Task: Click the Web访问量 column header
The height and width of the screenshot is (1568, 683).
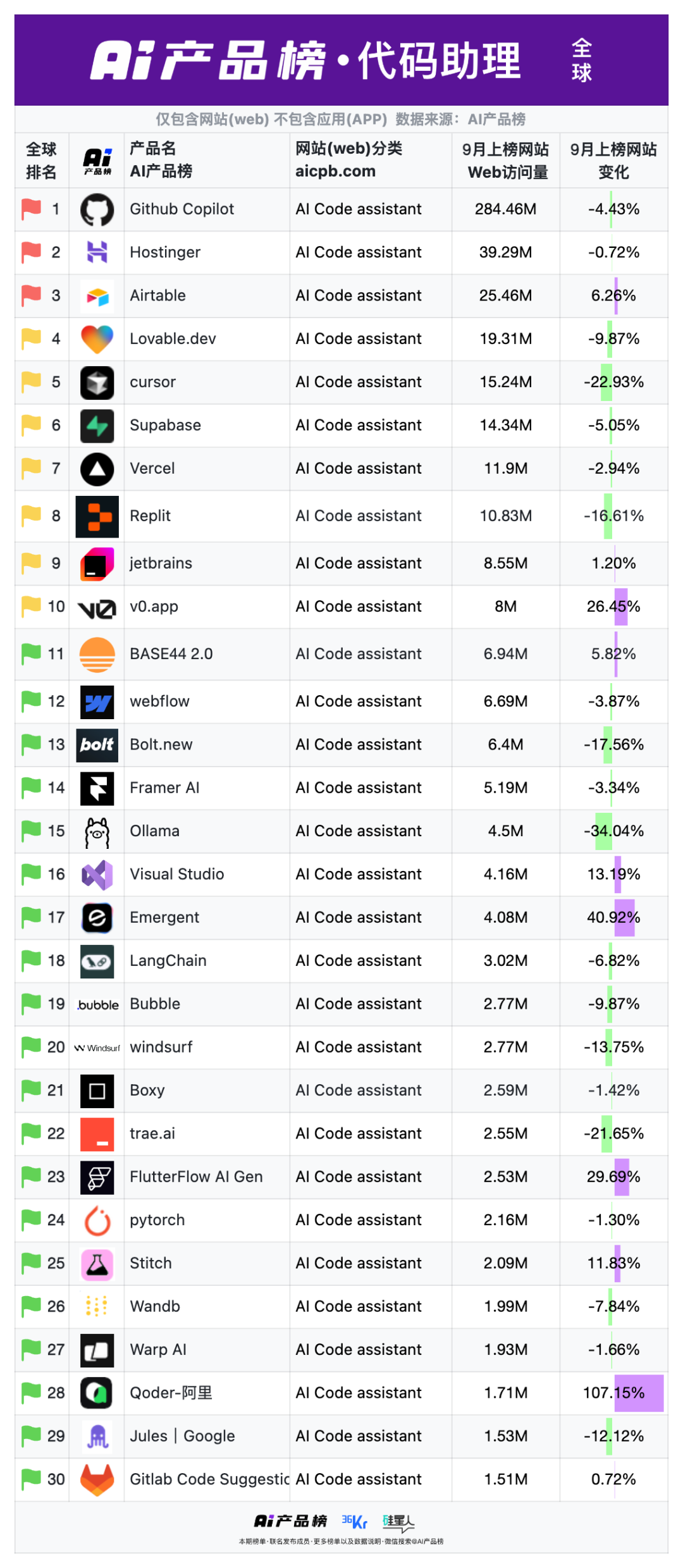Action: tap(505, 161)
